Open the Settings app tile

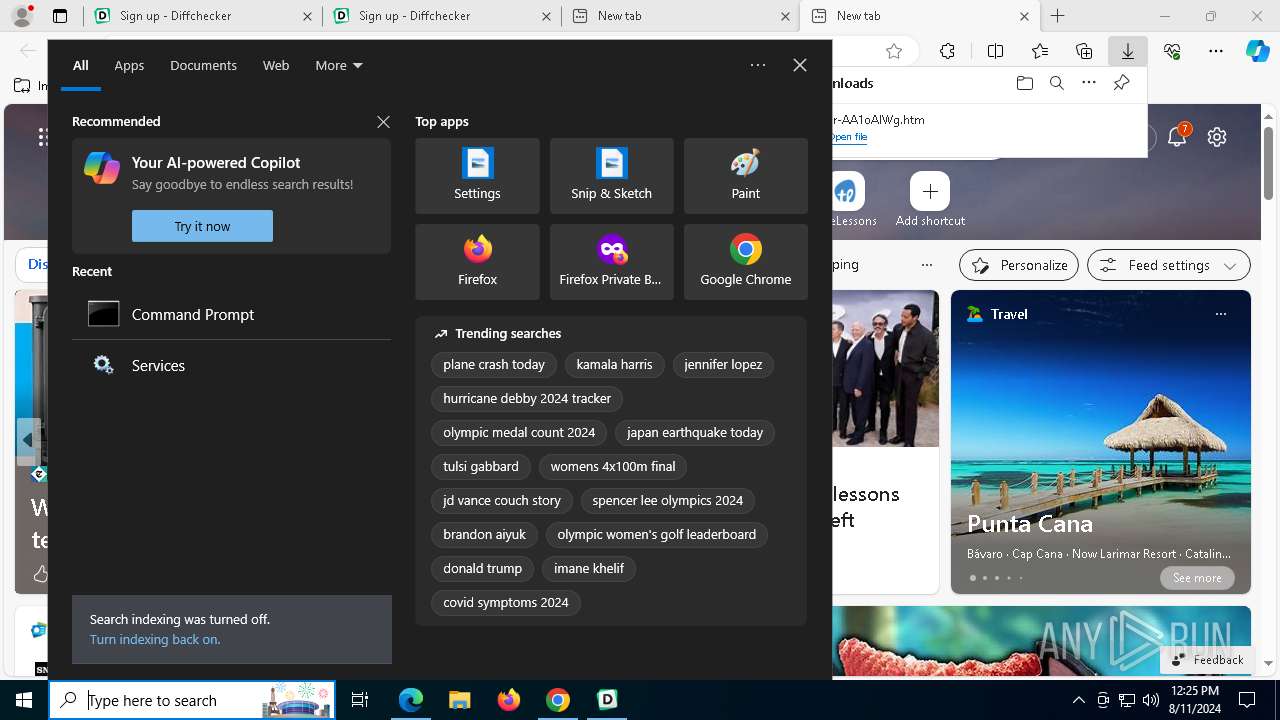click(x=477, y=176)
